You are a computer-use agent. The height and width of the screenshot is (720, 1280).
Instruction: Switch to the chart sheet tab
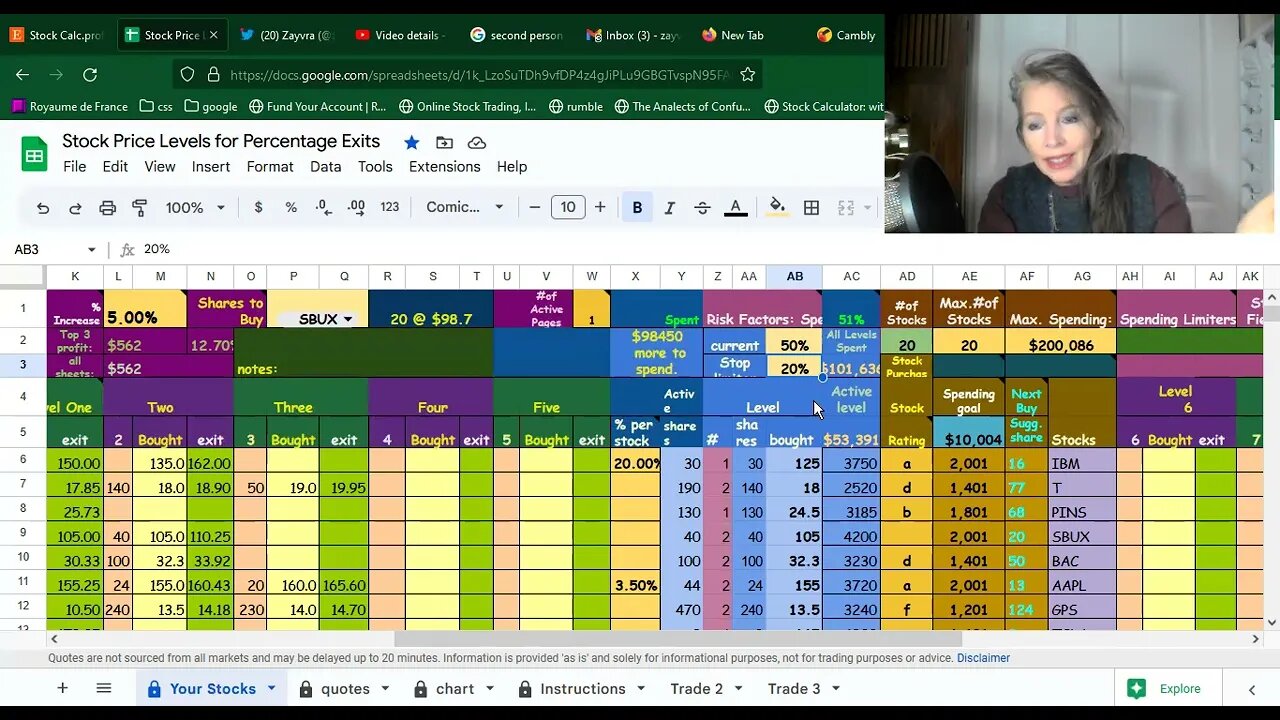point(455,688)
